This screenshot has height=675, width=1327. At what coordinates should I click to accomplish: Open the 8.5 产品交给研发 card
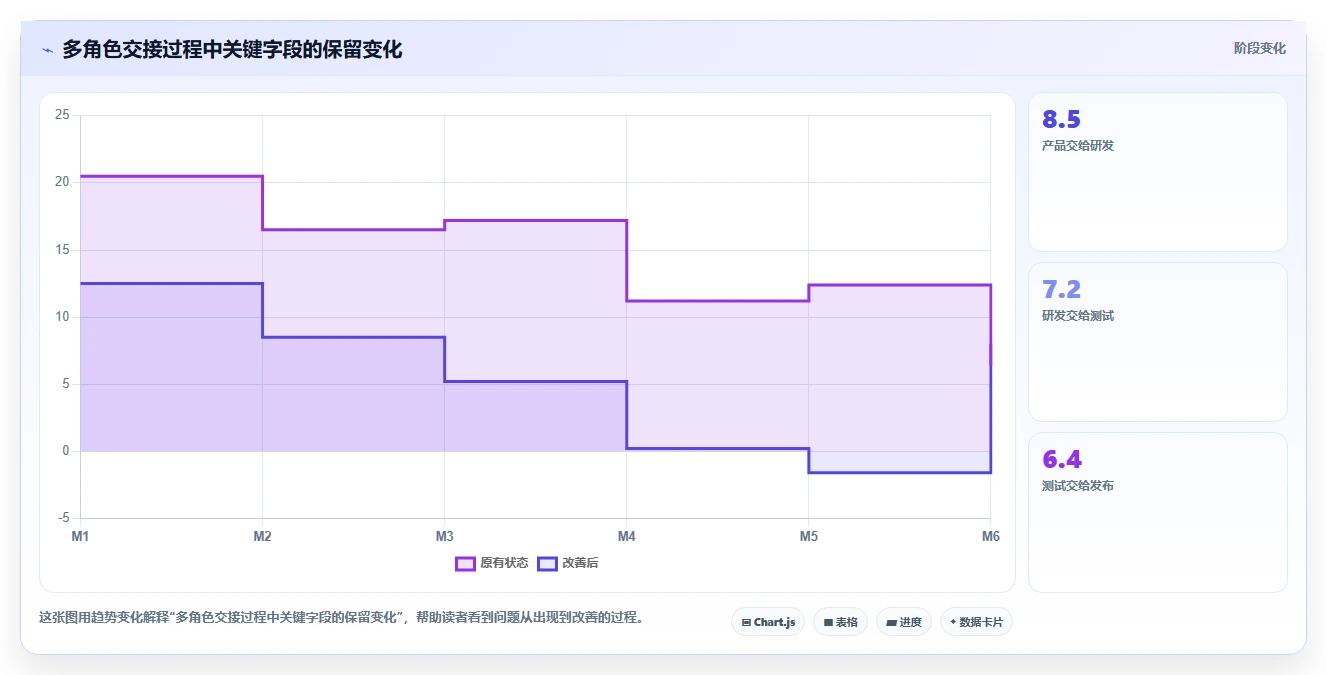pos(1157,172)
